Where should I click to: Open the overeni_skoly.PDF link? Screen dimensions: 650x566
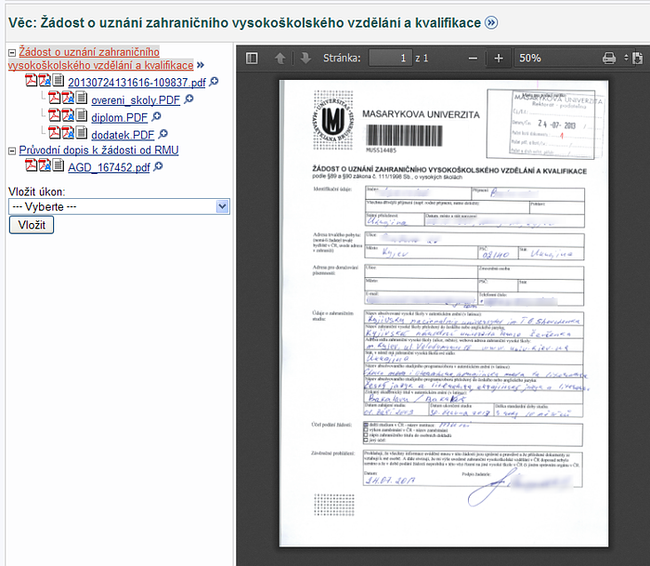[136, 100]
